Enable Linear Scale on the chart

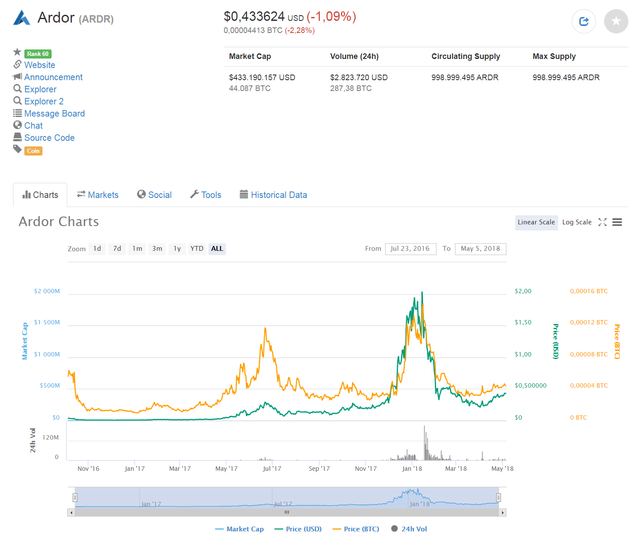[x=536, y=222]
